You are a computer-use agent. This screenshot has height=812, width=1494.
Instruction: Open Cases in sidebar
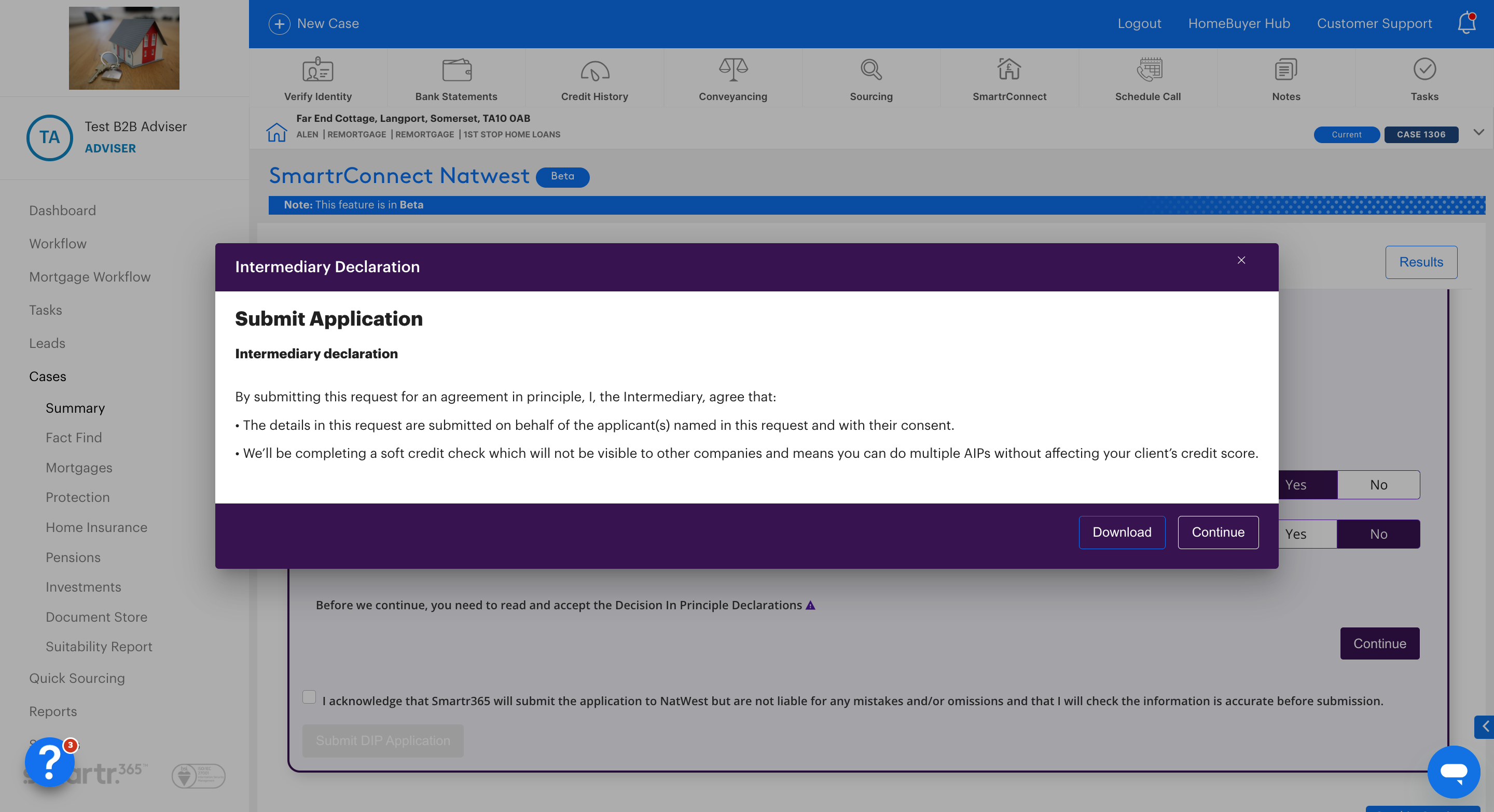click(x=48, y=376)
